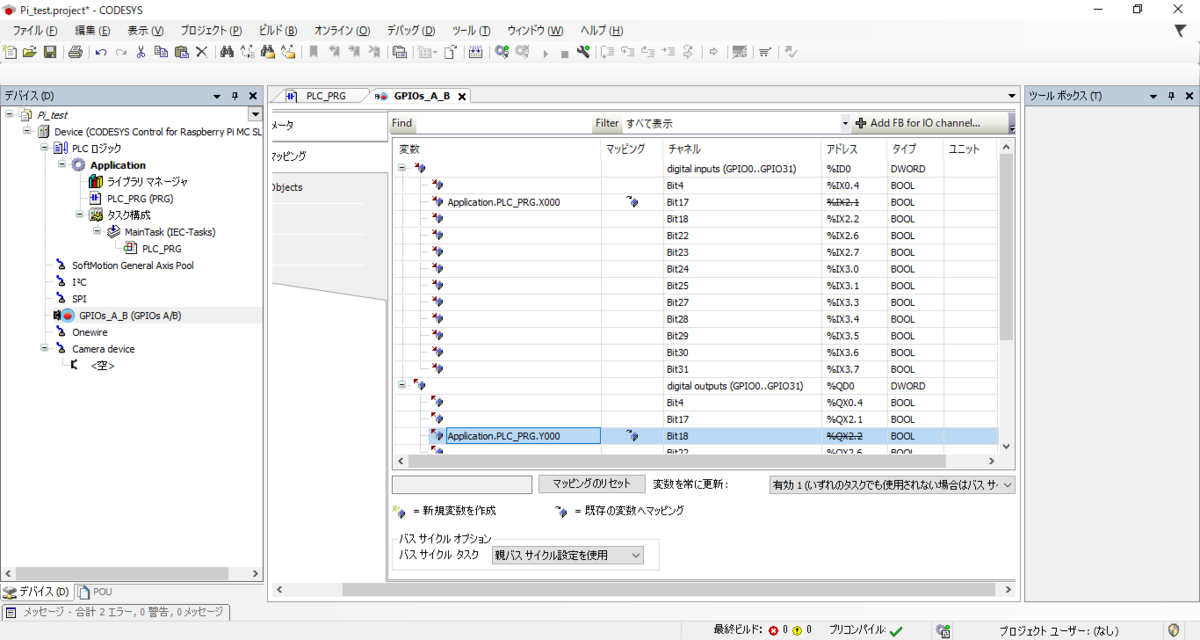Click the mapping icon beside Application.PLC_PRG.Y000

click(x=631, y=436)
